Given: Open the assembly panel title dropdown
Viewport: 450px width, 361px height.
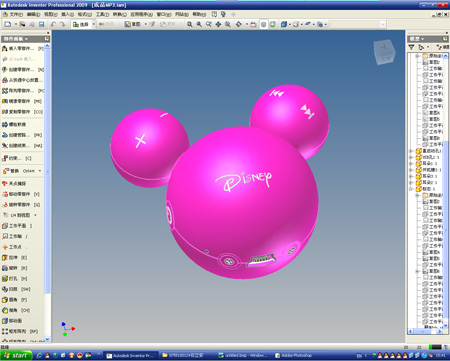Looking at the screenshot, I should [x=16, y=39].
